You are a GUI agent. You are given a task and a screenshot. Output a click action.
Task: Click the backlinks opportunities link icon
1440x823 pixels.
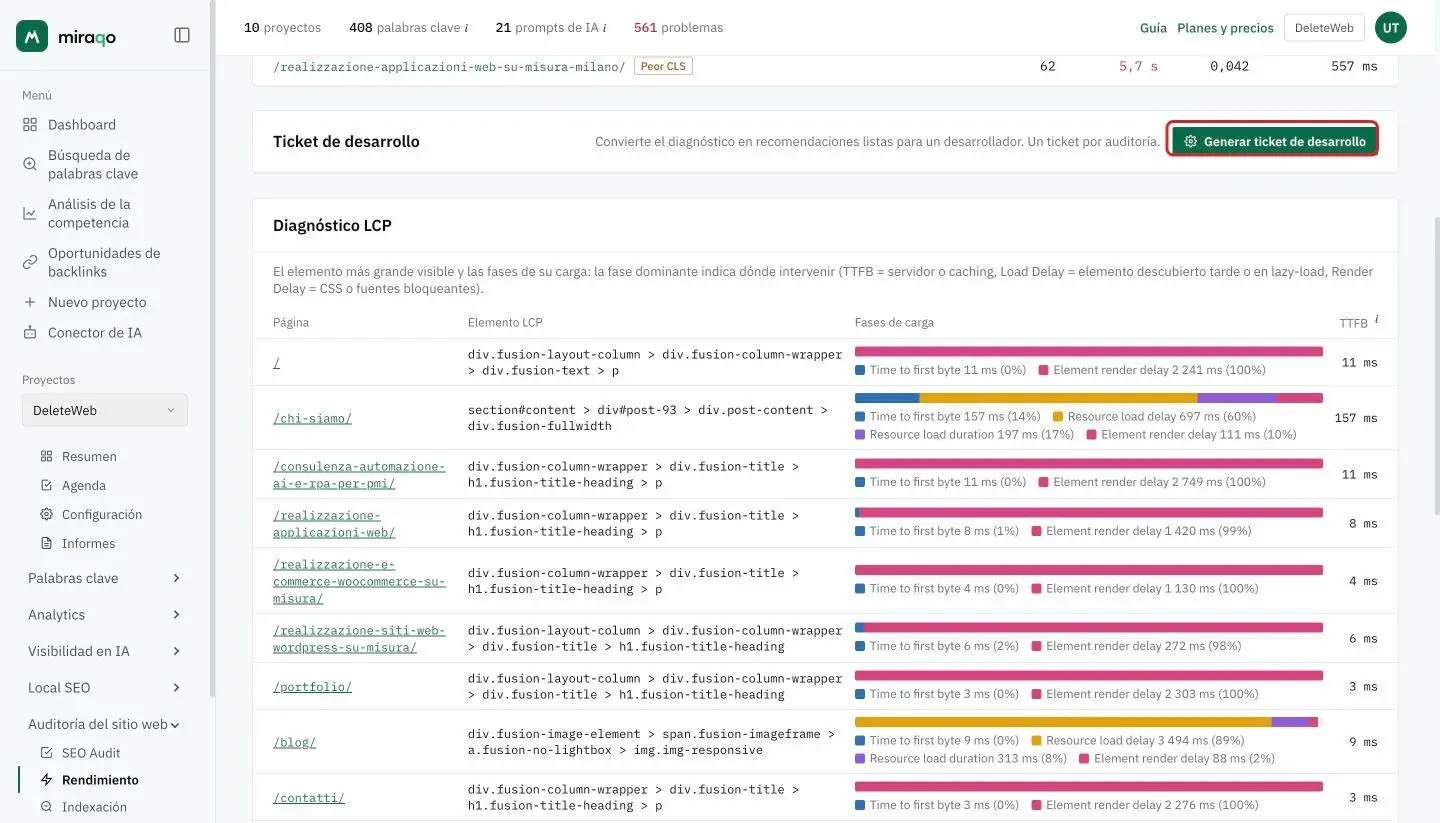pos(29,262)
